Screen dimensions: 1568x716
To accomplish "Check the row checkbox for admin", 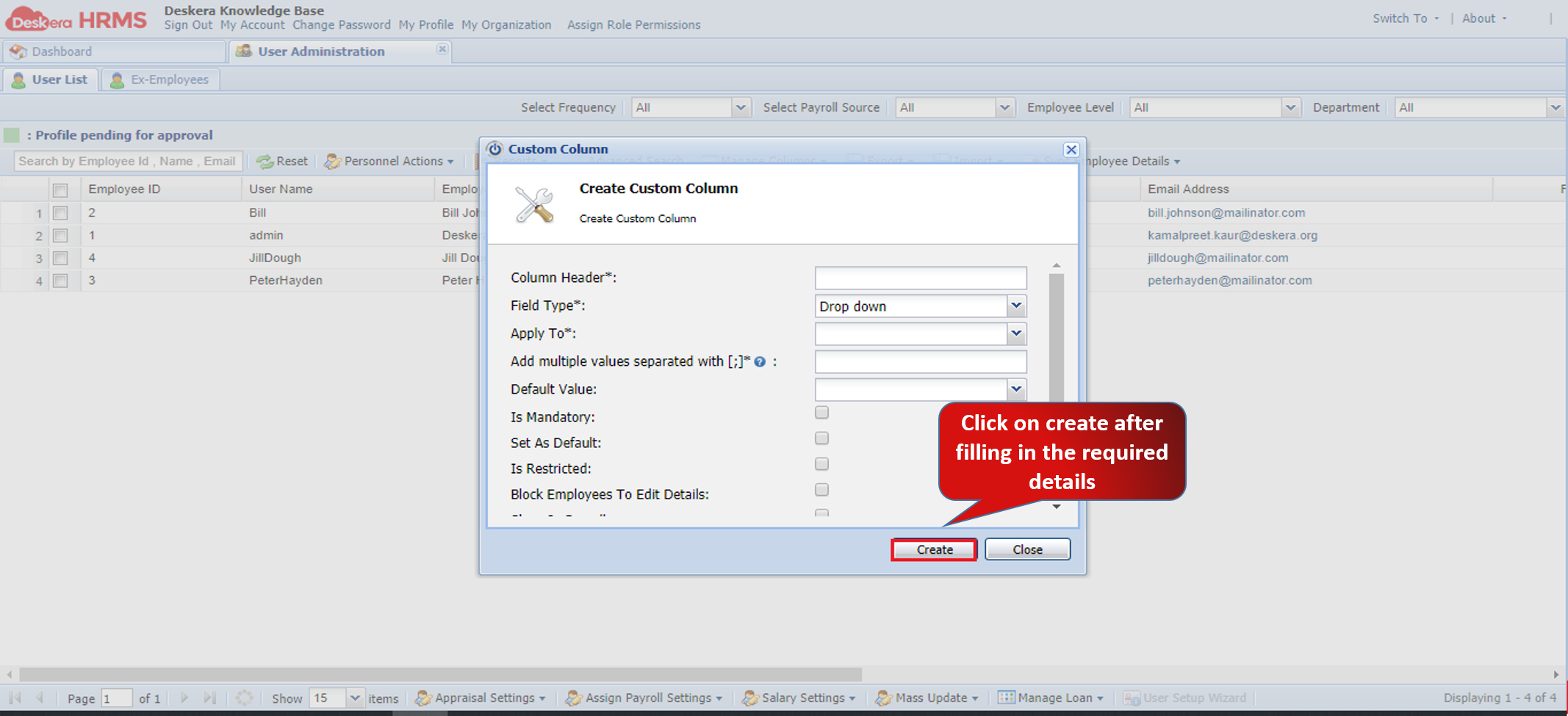I will 60,236.
